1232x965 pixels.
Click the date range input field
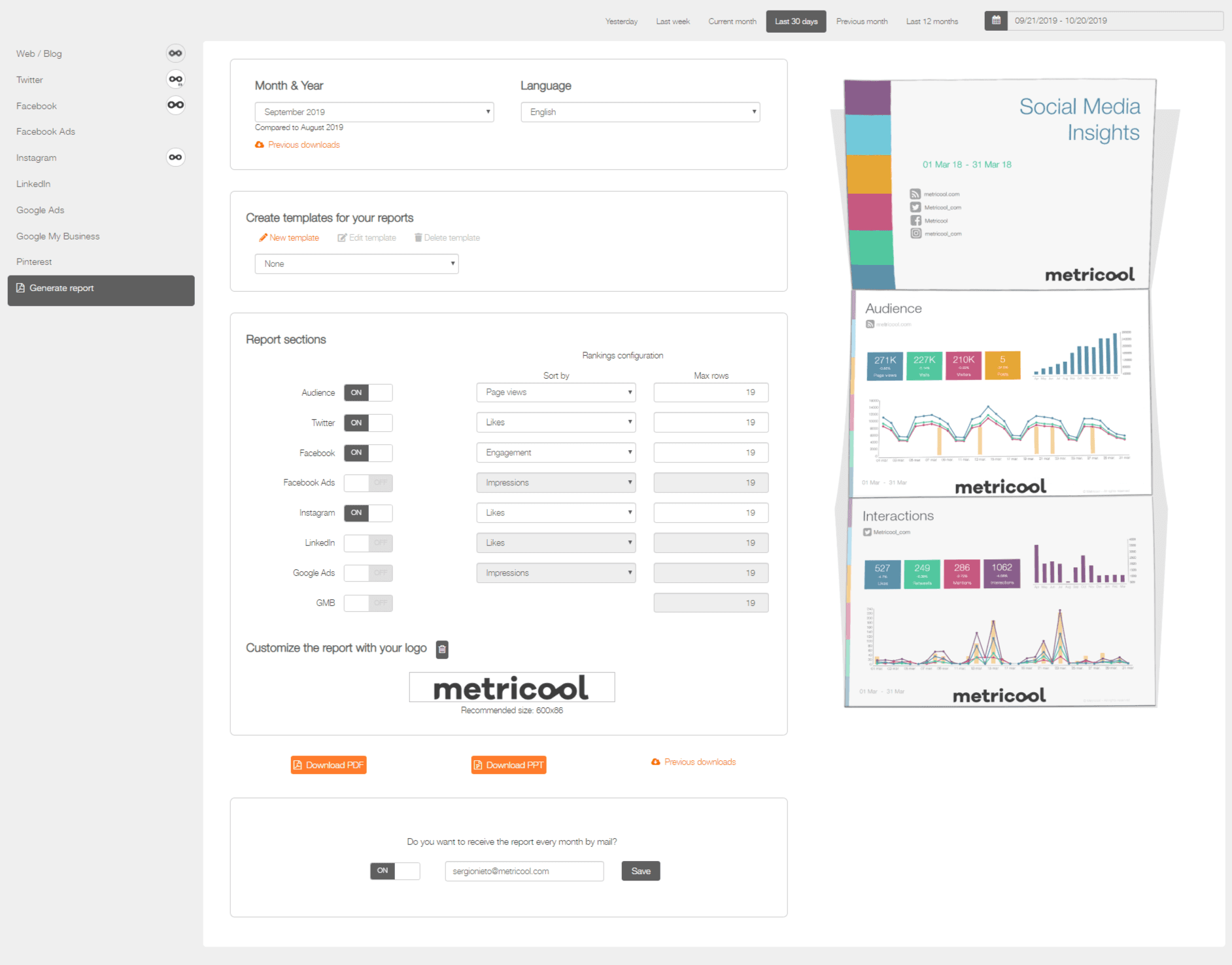pyautogui.click(x=1116, y=20)
